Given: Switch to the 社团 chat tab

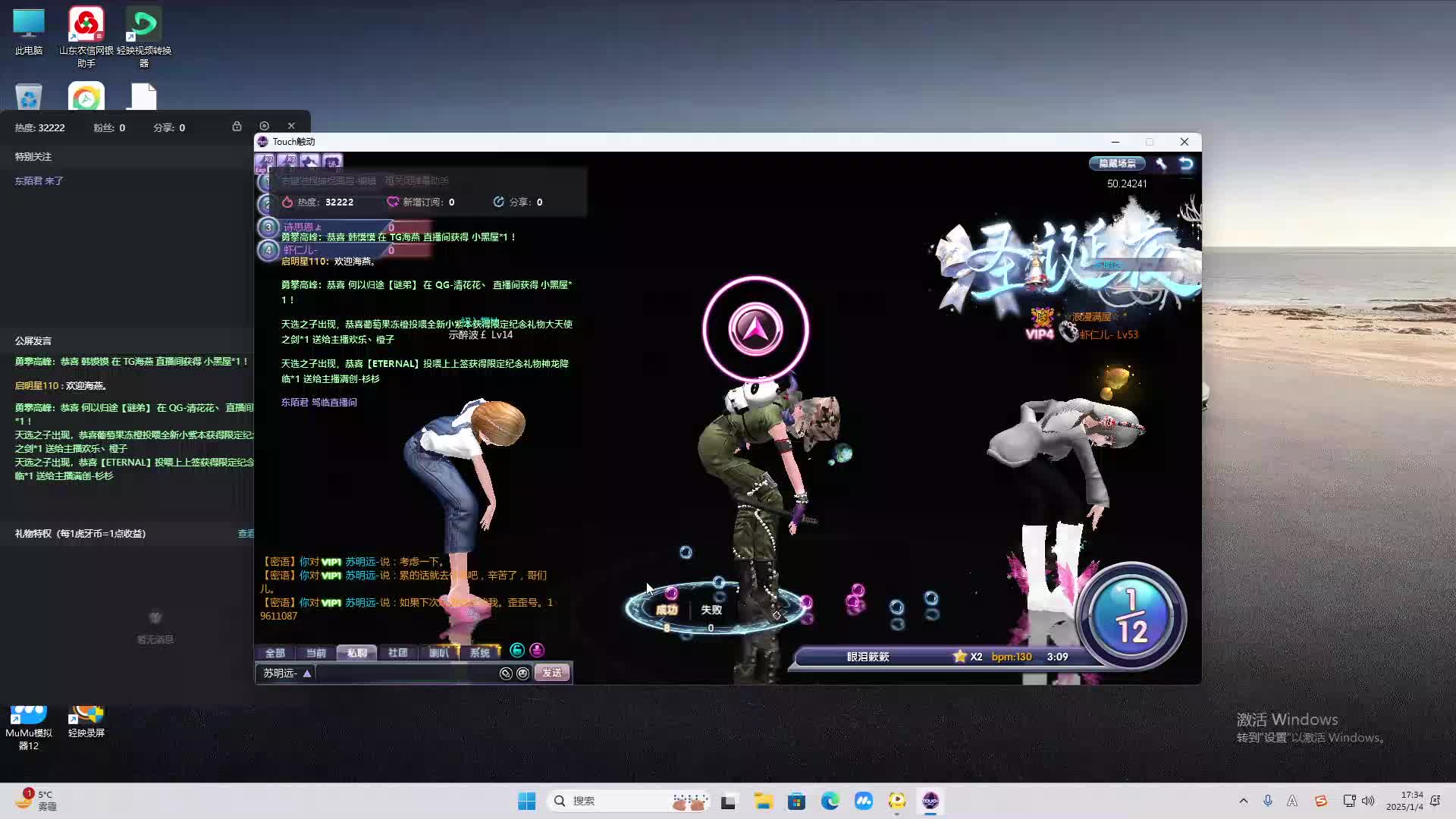Looking at the screenshot, I should pyautogui.click(x=397, y=653).
